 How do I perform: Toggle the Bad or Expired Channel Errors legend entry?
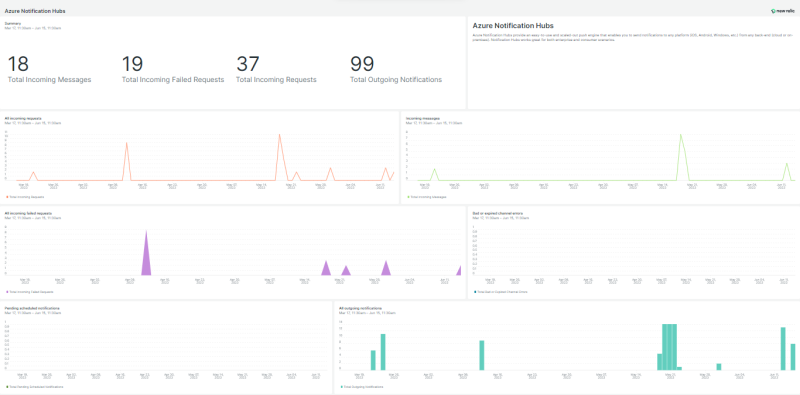(501, 292)
